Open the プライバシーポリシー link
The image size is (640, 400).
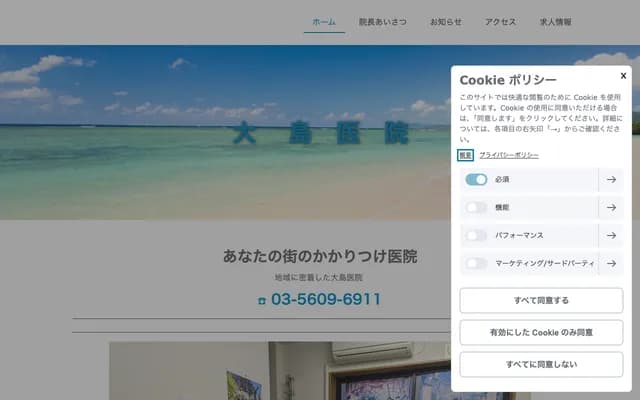click(509, 155)
